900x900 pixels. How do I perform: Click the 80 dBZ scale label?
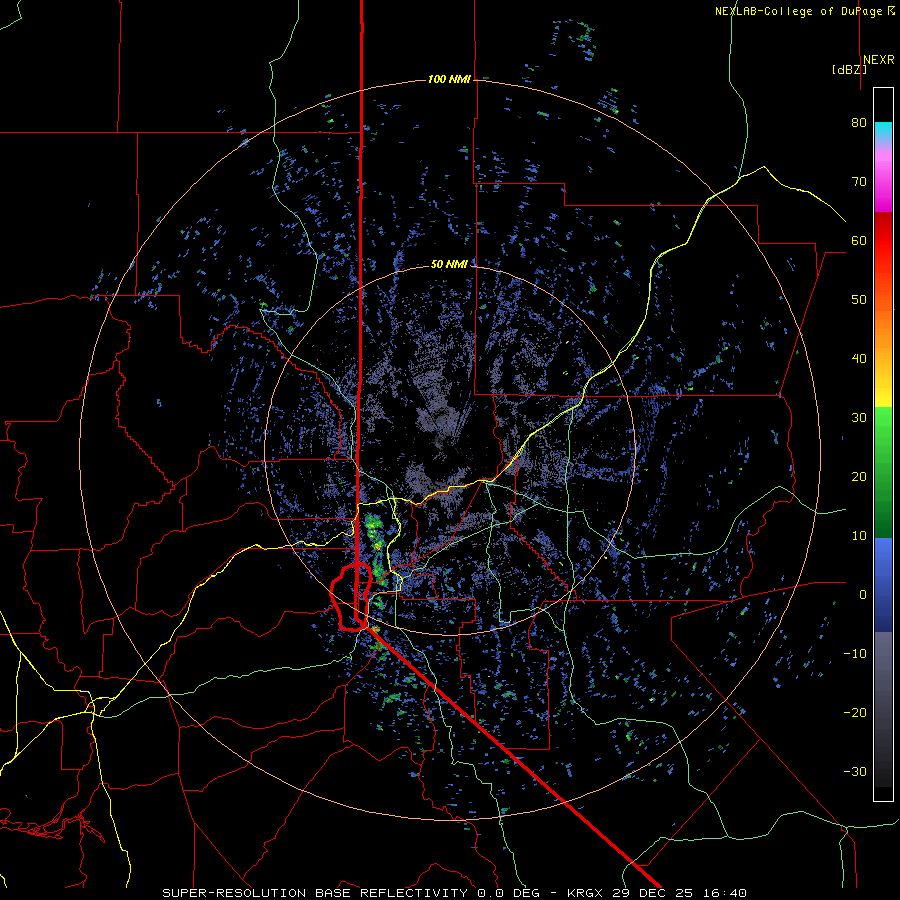coord(859,123)
